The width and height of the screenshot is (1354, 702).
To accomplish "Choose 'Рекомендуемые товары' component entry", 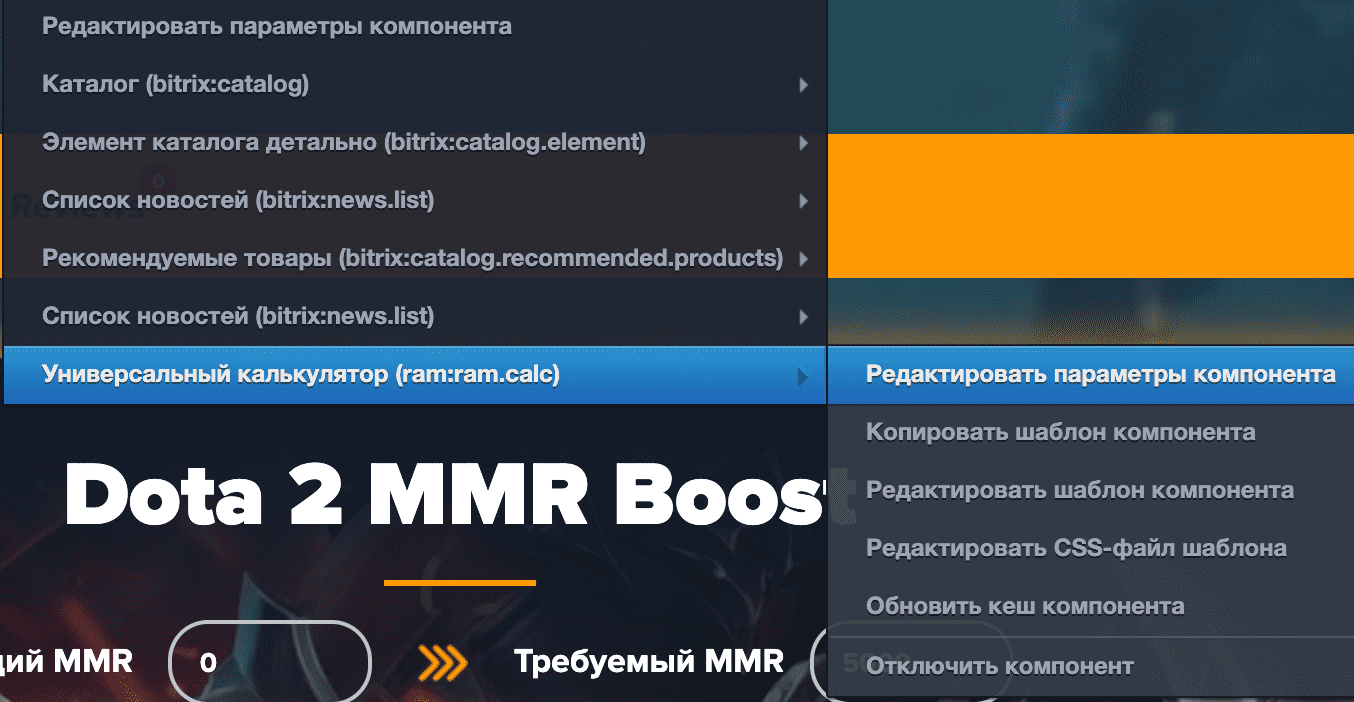I will 415,259.
